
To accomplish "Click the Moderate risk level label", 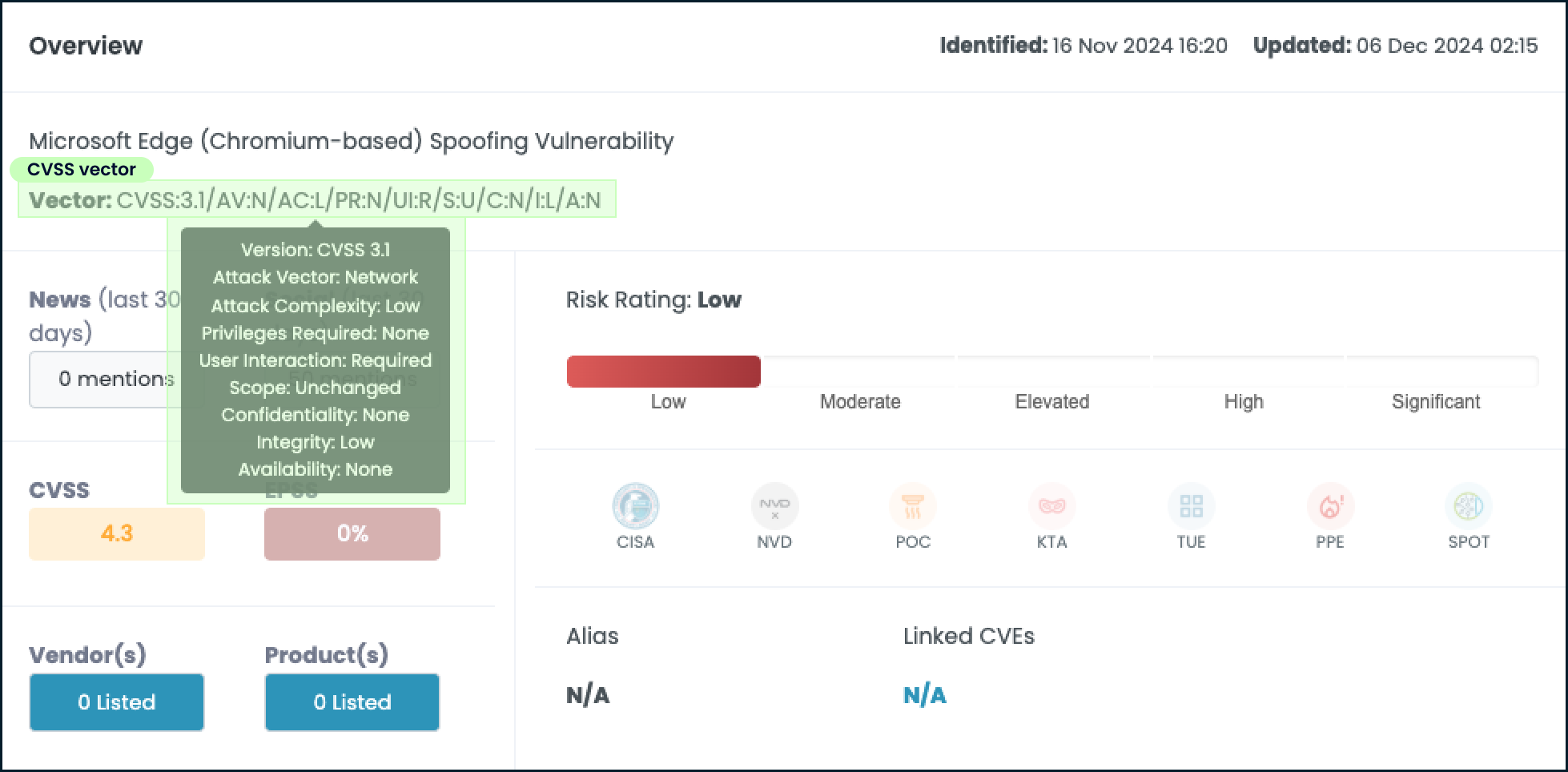I will 860,402.
